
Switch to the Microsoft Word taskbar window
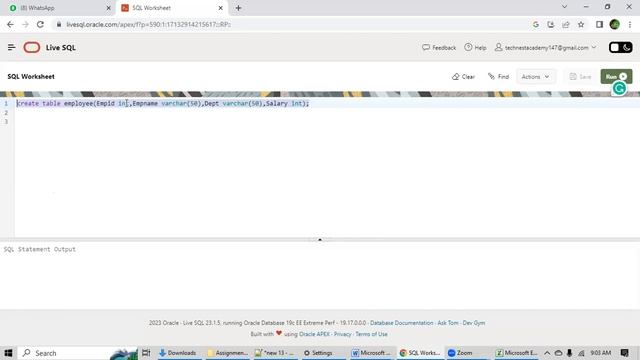click(371, 353)
